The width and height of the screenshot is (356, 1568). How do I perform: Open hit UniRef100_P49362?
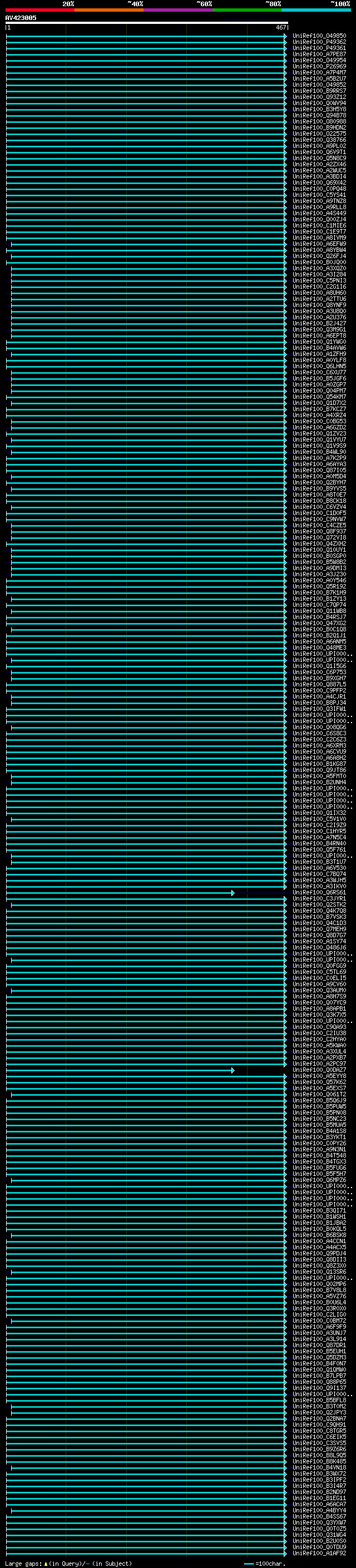click(319, 42)
